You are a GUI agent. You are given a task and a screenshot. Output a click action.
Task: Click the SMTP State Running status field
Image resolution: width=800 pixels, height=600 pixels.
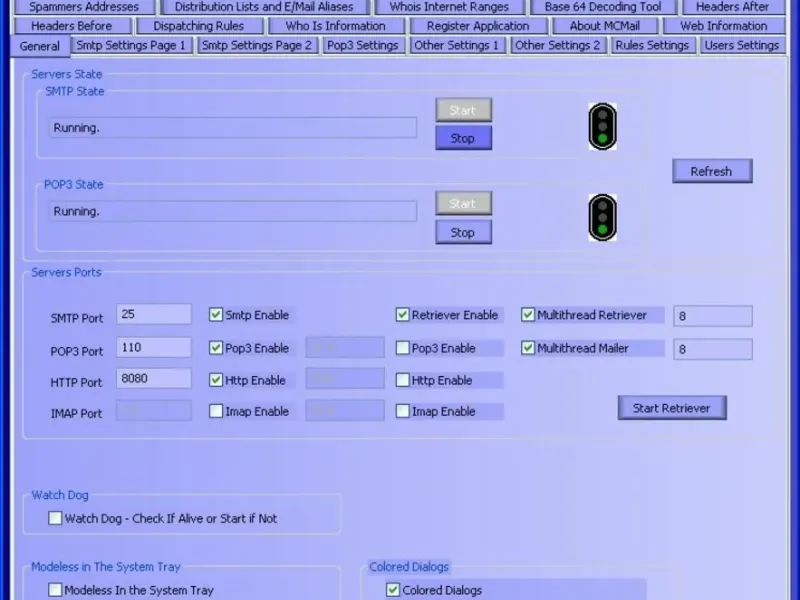coord(233,128)
